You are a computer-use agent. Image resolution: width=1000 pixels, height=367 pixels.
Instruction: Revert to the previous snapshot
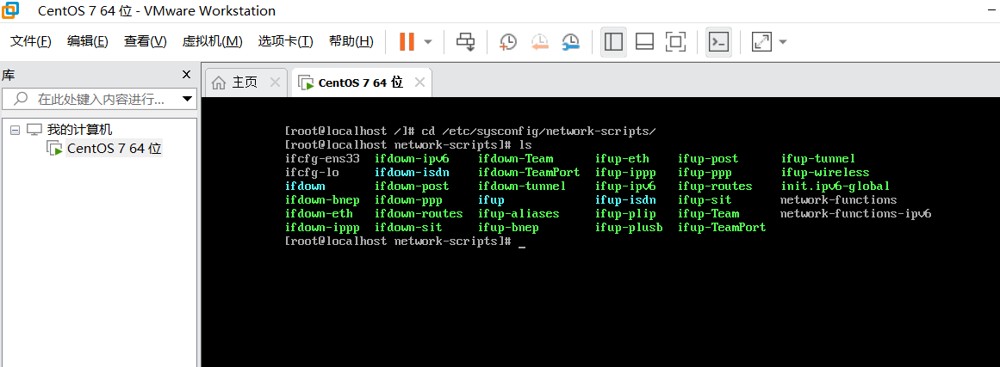click(540, 42)
